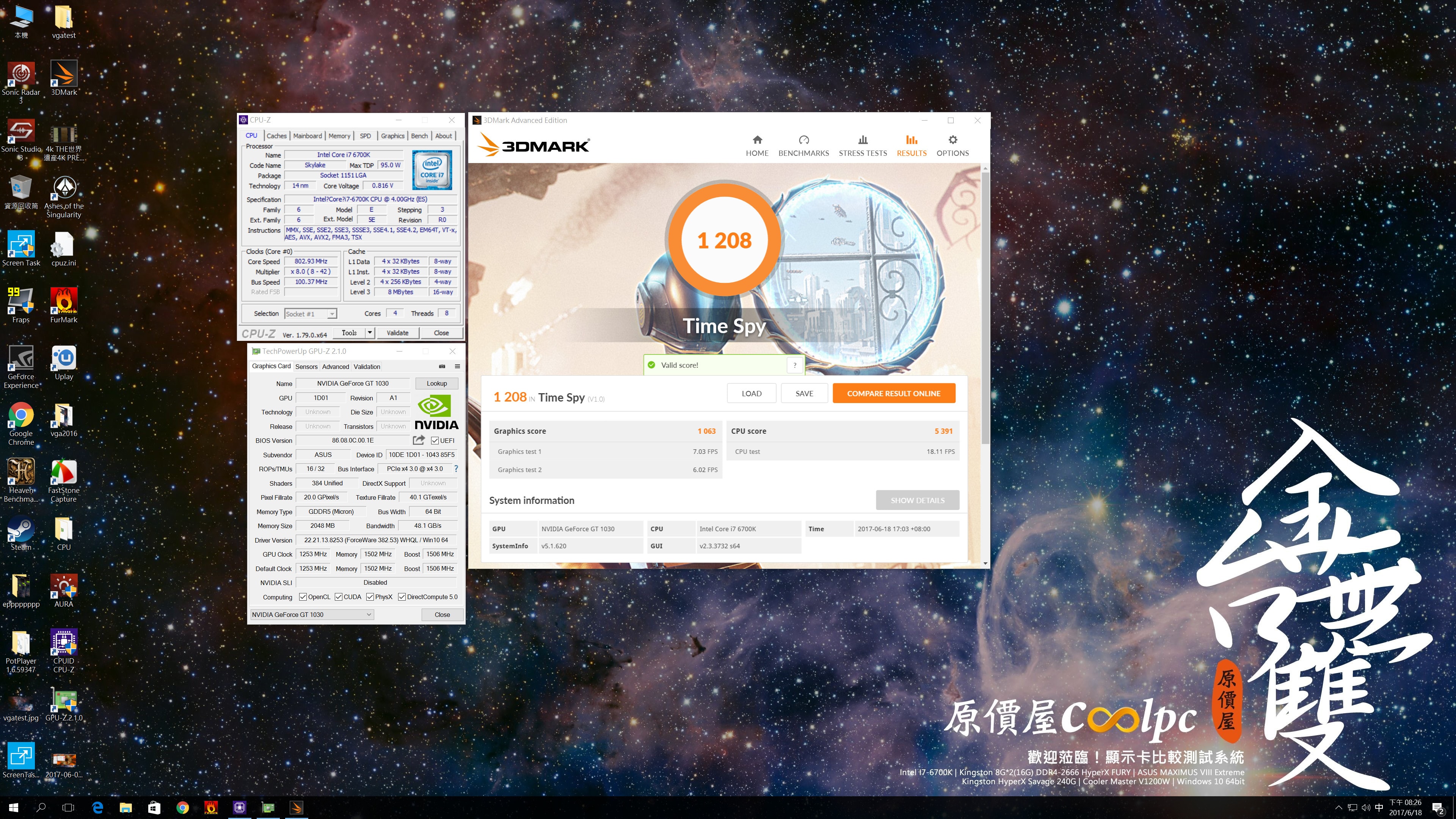The width and height of the screenshot is (1456, 819).
Task: Click SHOW DETAILS button
Action: (917, 500)
